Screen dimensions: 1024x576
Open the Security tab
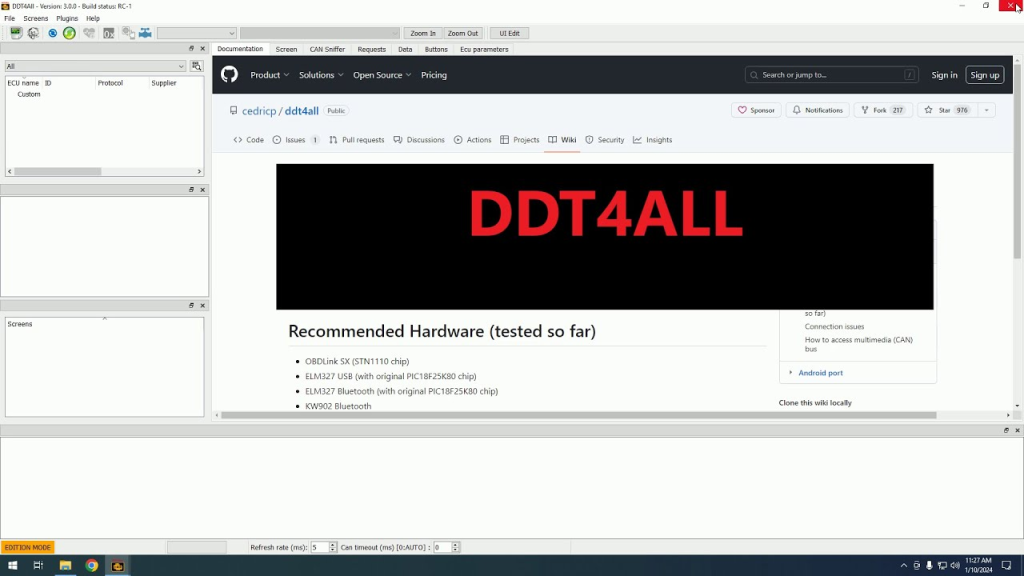pyautogui.click(x=605, y=140)
